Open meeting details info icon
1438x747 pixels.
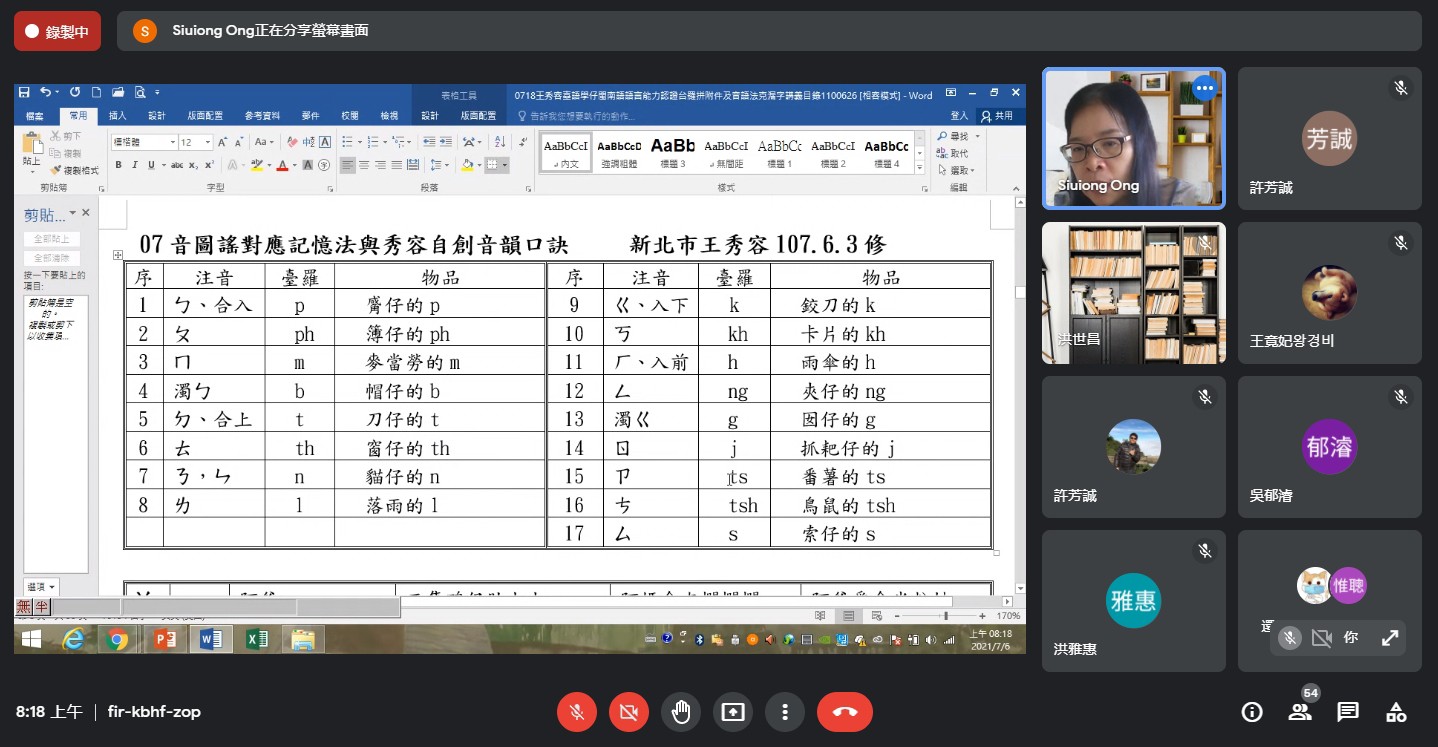click(1251, 712)
